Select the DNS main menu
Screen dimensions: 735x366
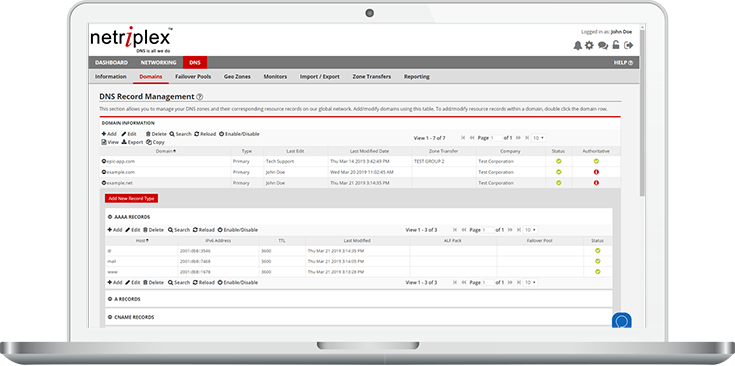tap(195, 63)
